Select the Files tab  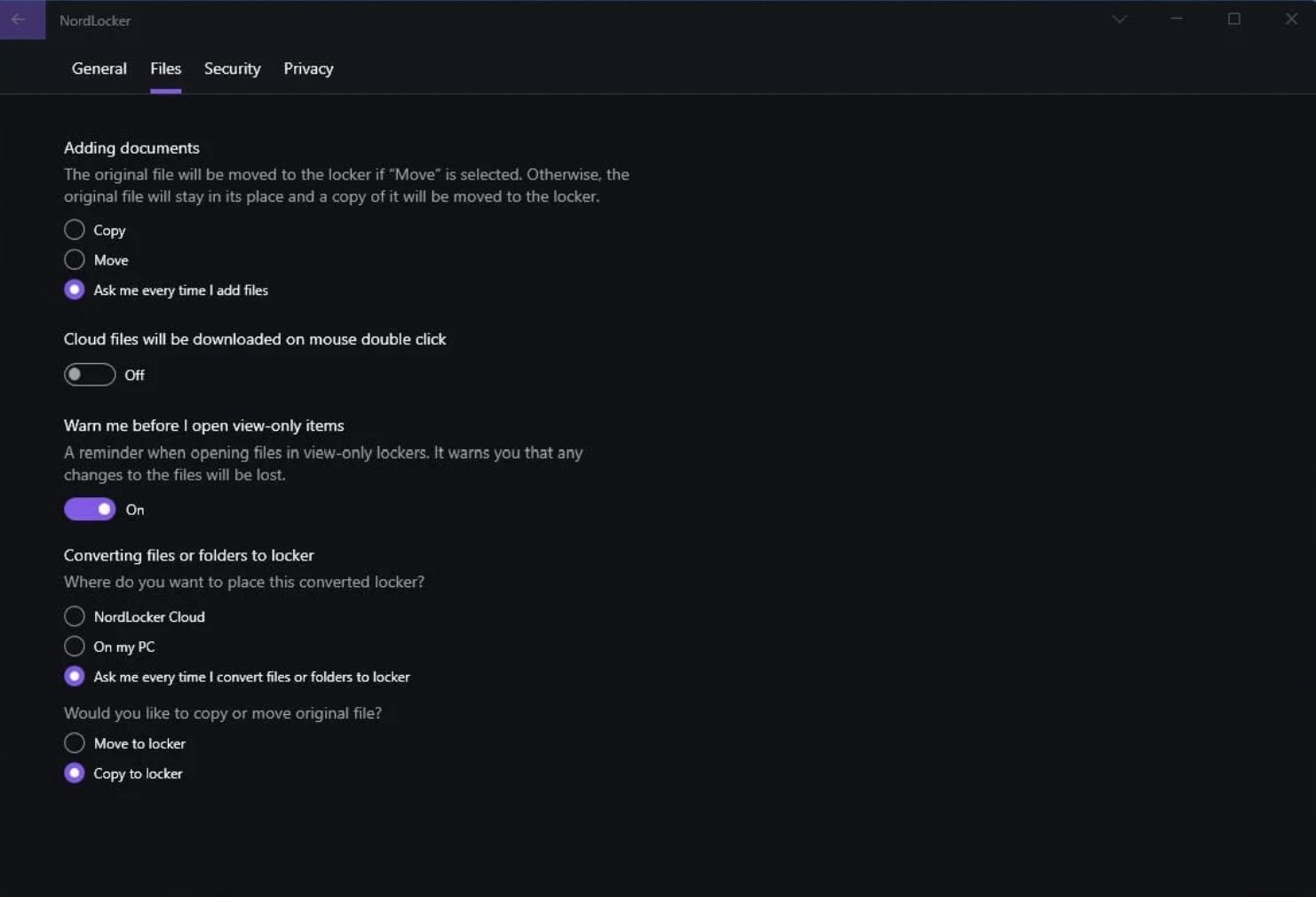[x=165, y=68]
